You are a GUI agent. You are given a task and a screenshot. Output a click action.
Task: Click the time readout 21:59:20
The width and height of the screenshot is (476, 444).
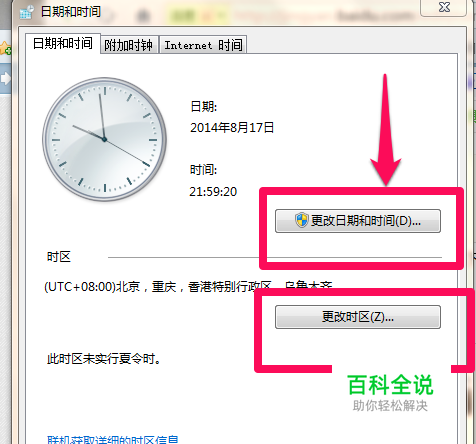click(x=213, y=192)
